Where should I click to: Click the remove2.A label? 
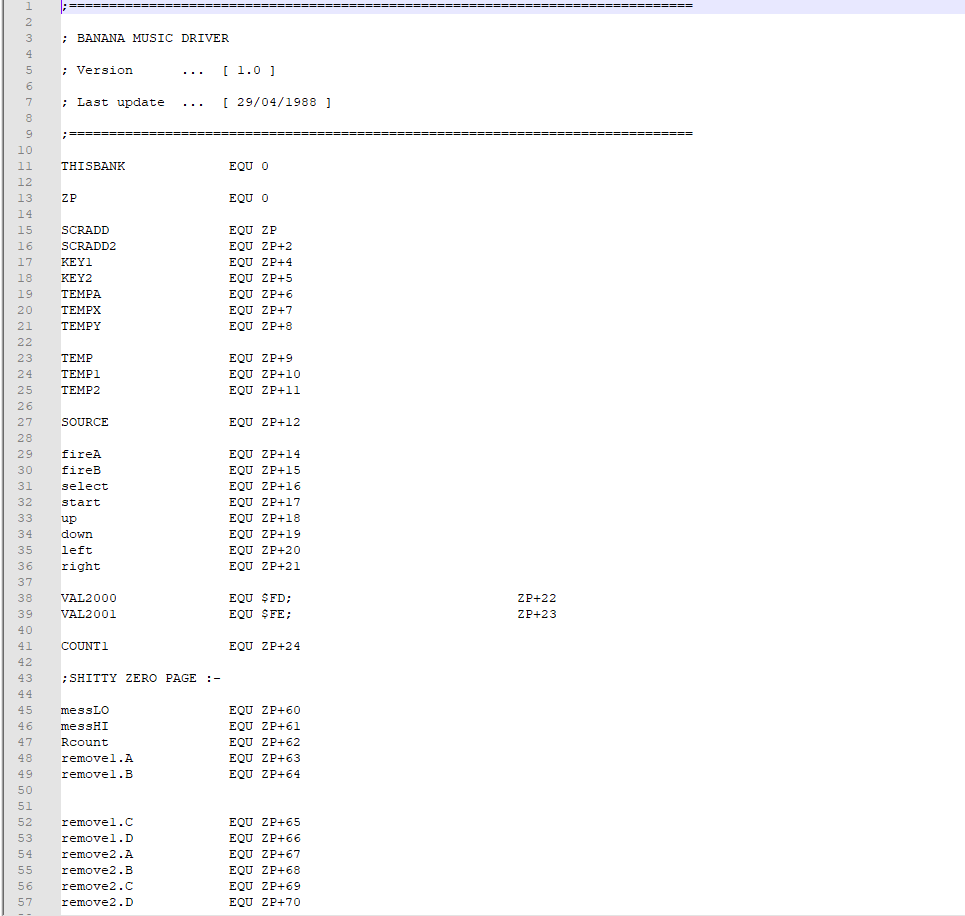[97, 854]
